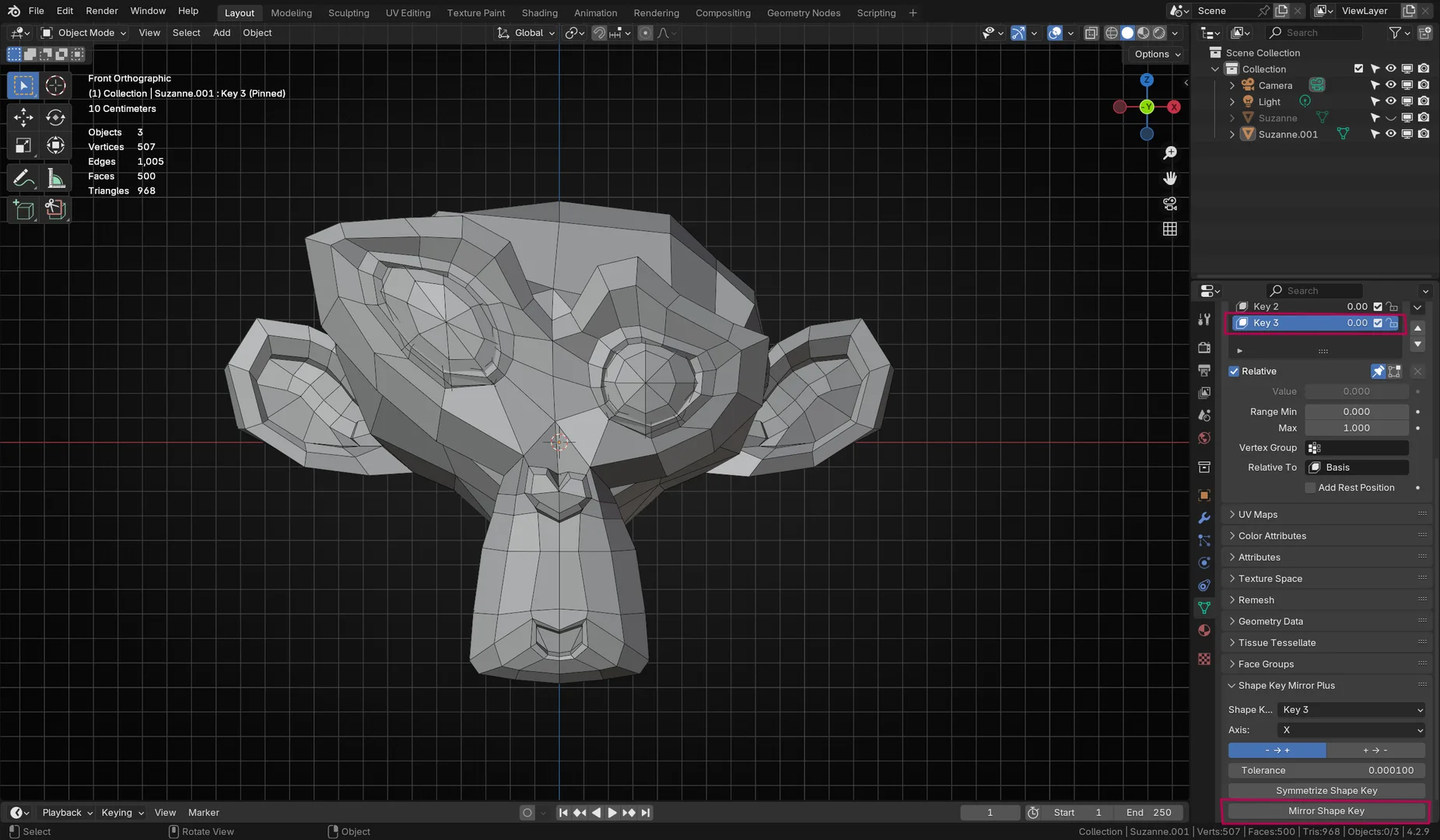
Task: Open the Texture properties tab
Action: (x=1204, y=659)
